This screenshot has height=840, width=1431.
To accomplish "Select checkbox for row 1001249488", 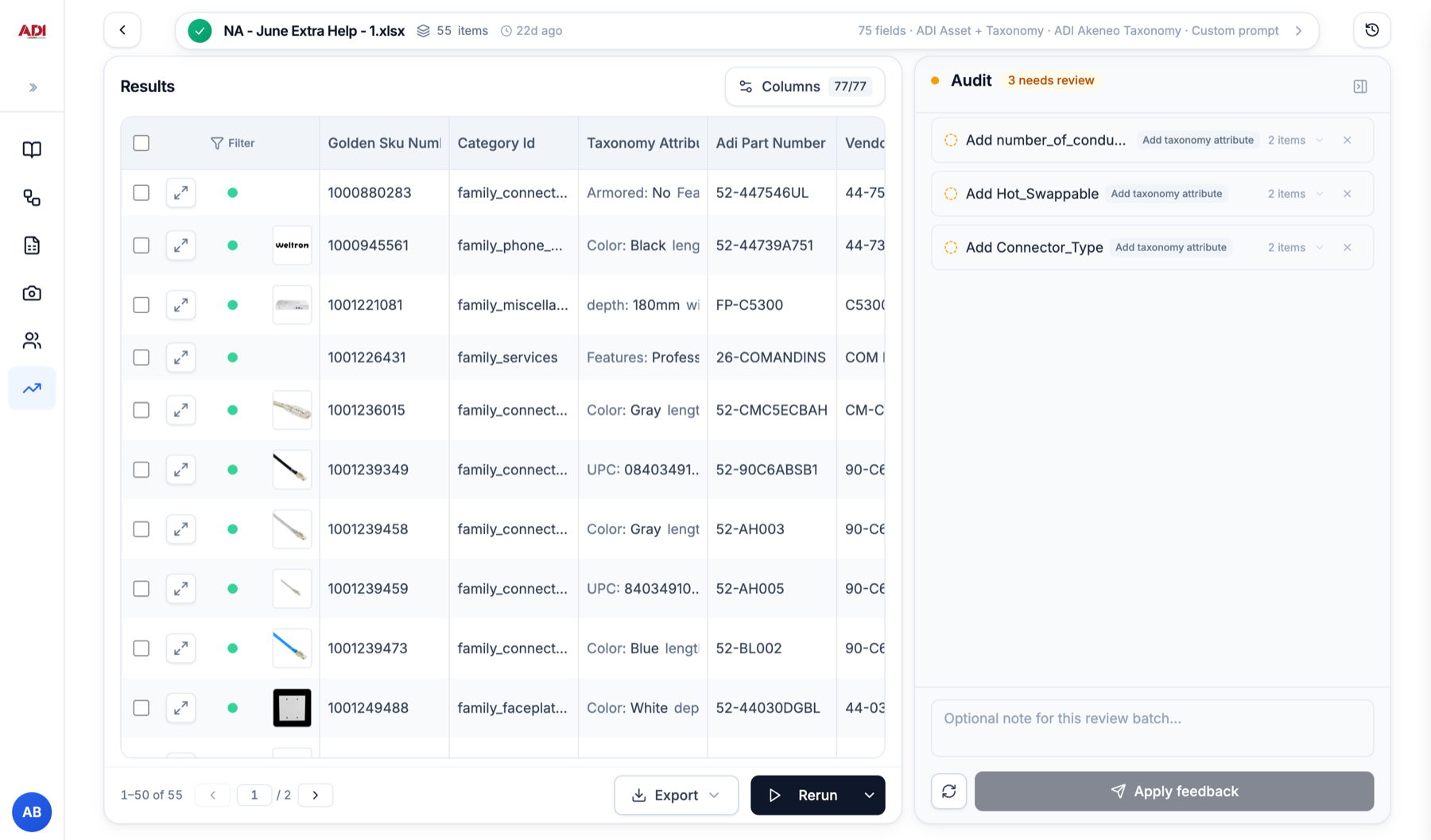I will (x=142, y=708).
